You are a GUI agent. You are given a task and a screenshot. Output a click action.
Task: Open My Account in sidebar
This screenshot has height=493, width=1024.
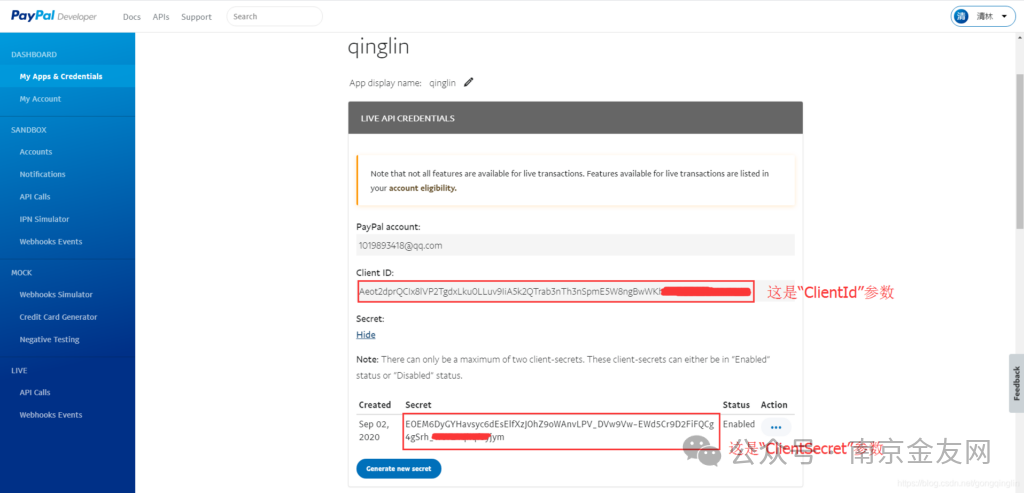(40, 99)
